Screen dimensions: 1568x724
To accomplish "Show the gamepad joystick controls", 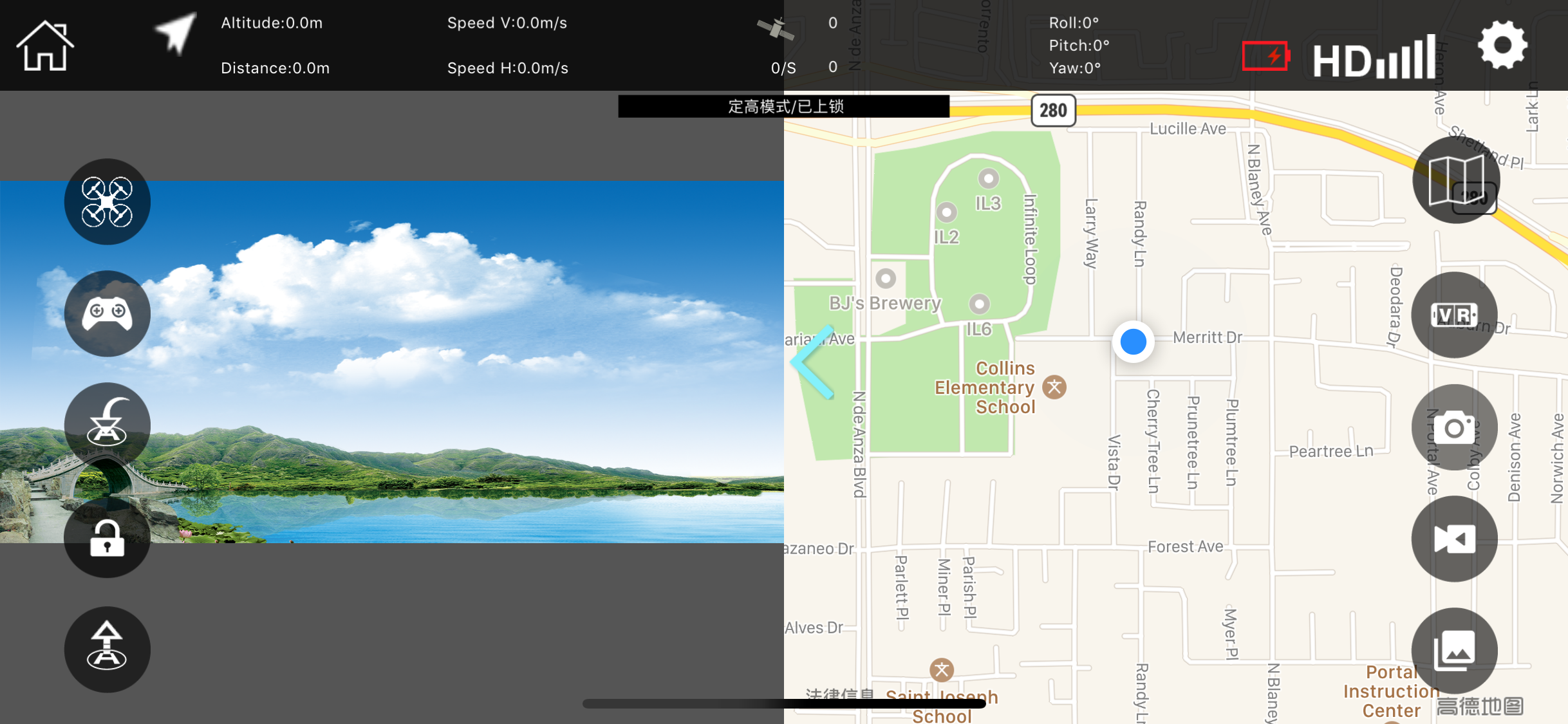I will click(107, 313).
